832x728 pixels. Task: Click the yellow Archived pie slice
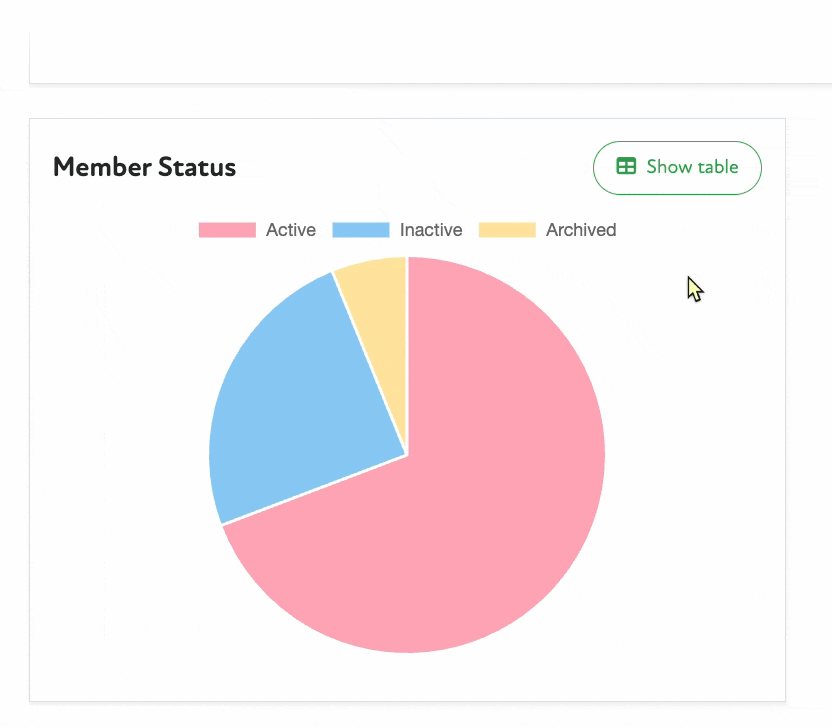(380, 300)
